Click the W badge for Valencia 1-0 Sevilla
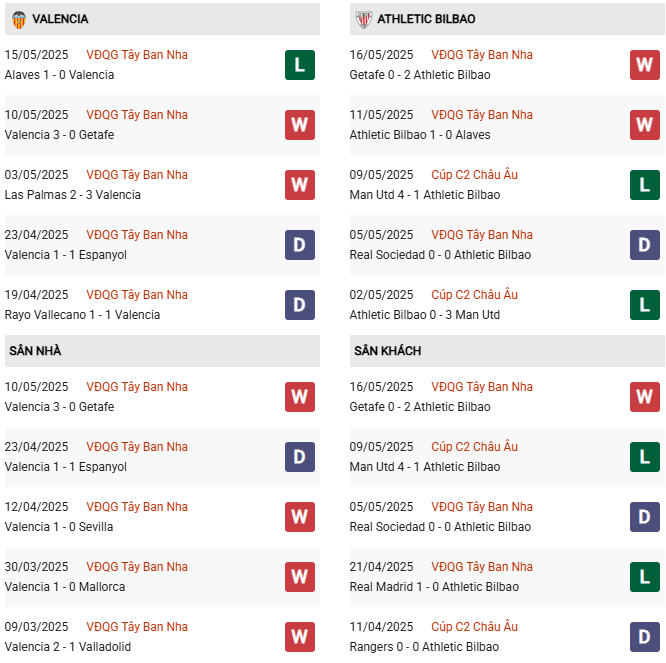 point(299,517)
